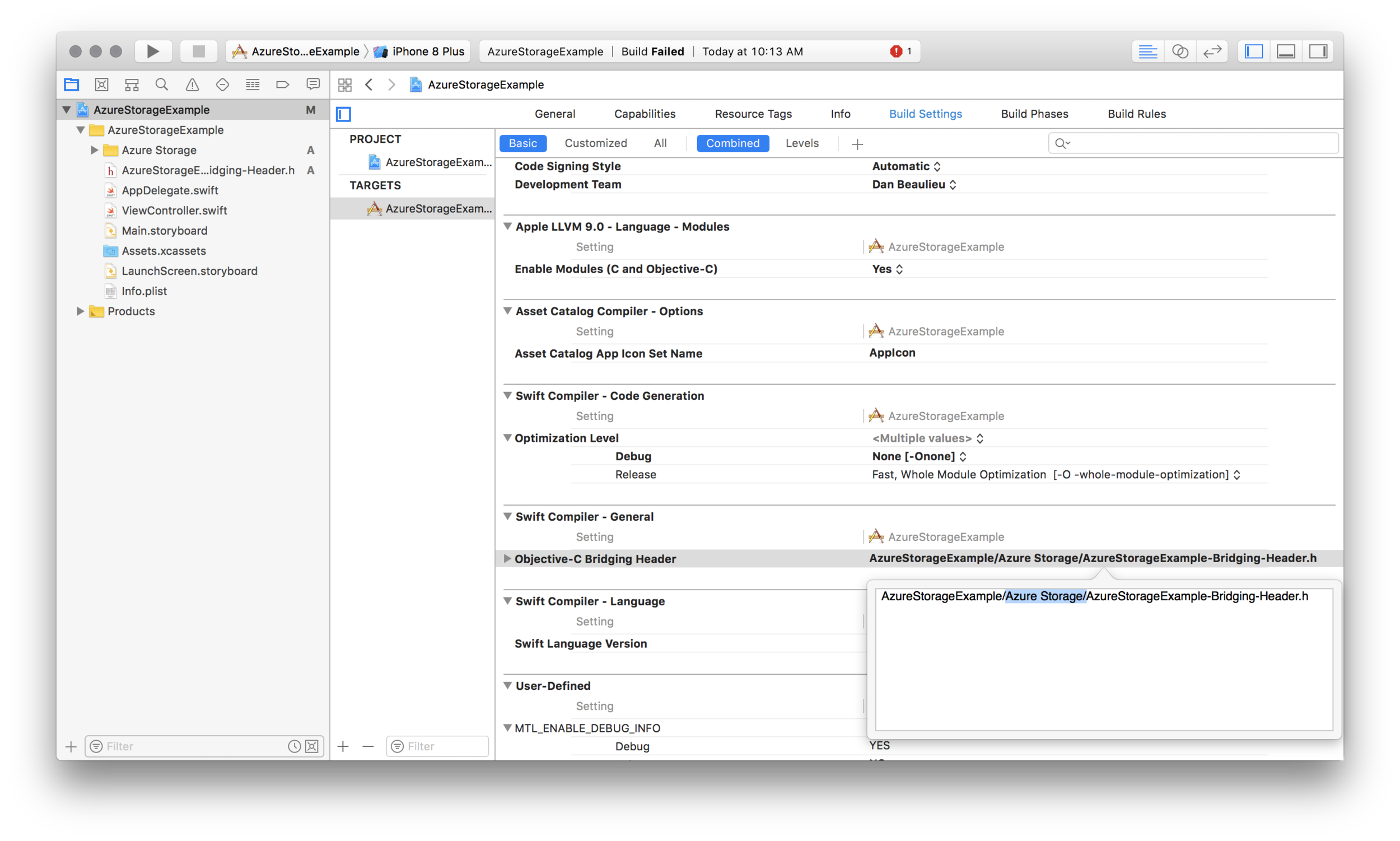Focus the build settings search field

click(1193, 143)
